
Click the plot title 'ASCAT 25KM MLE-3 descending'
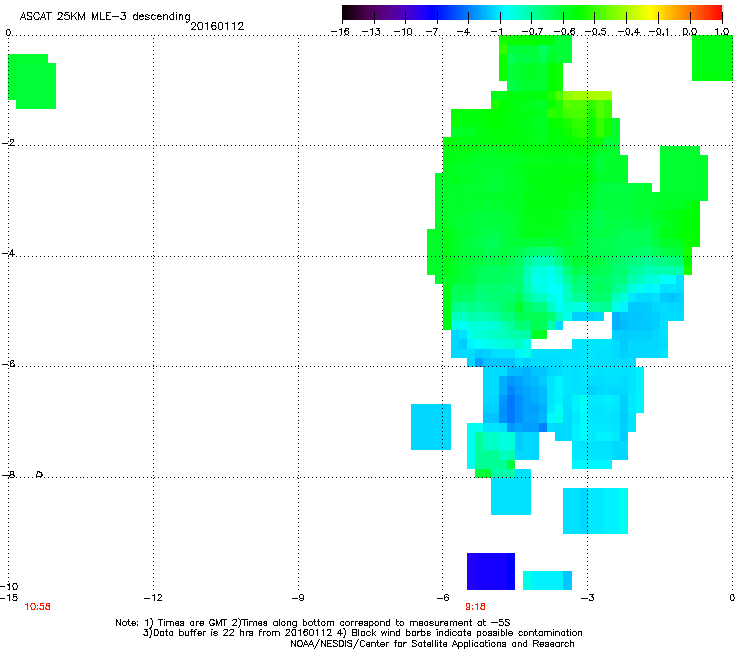(105, 16)
